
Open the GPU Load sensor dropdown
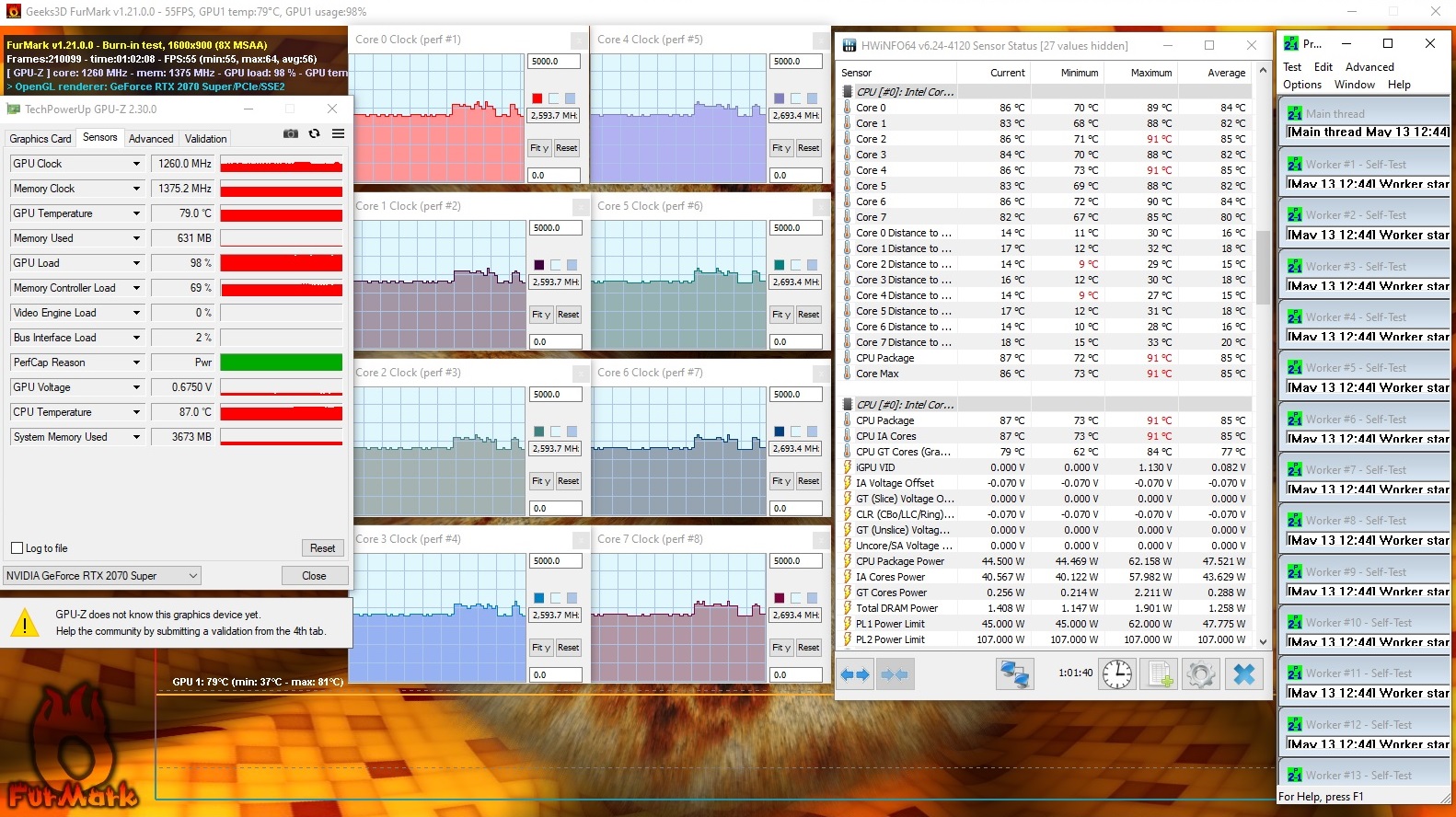[136, 263]
